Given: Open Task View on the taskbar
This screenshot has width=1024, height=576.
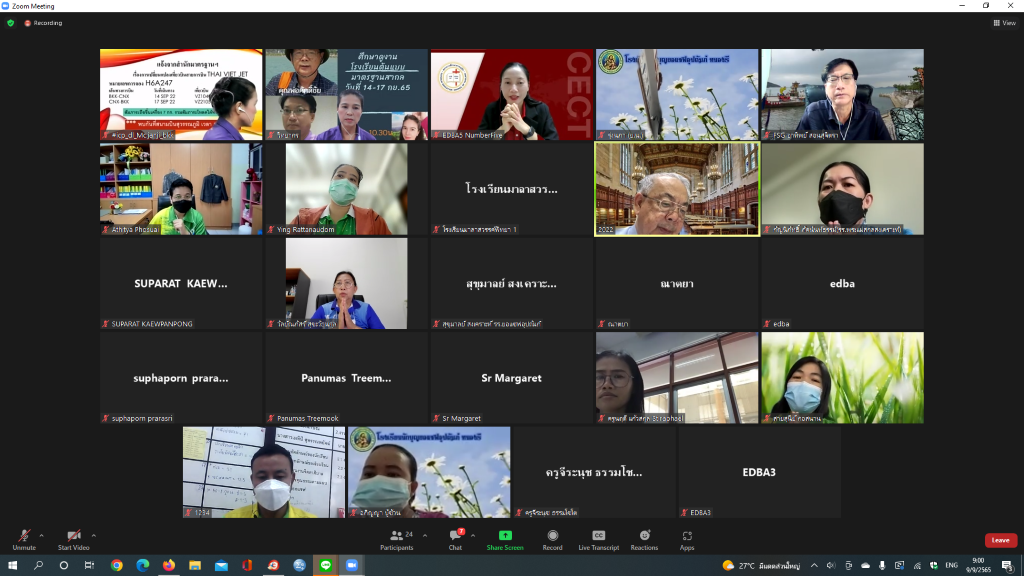Looking at the screenshot, I should tap(89, 566).
